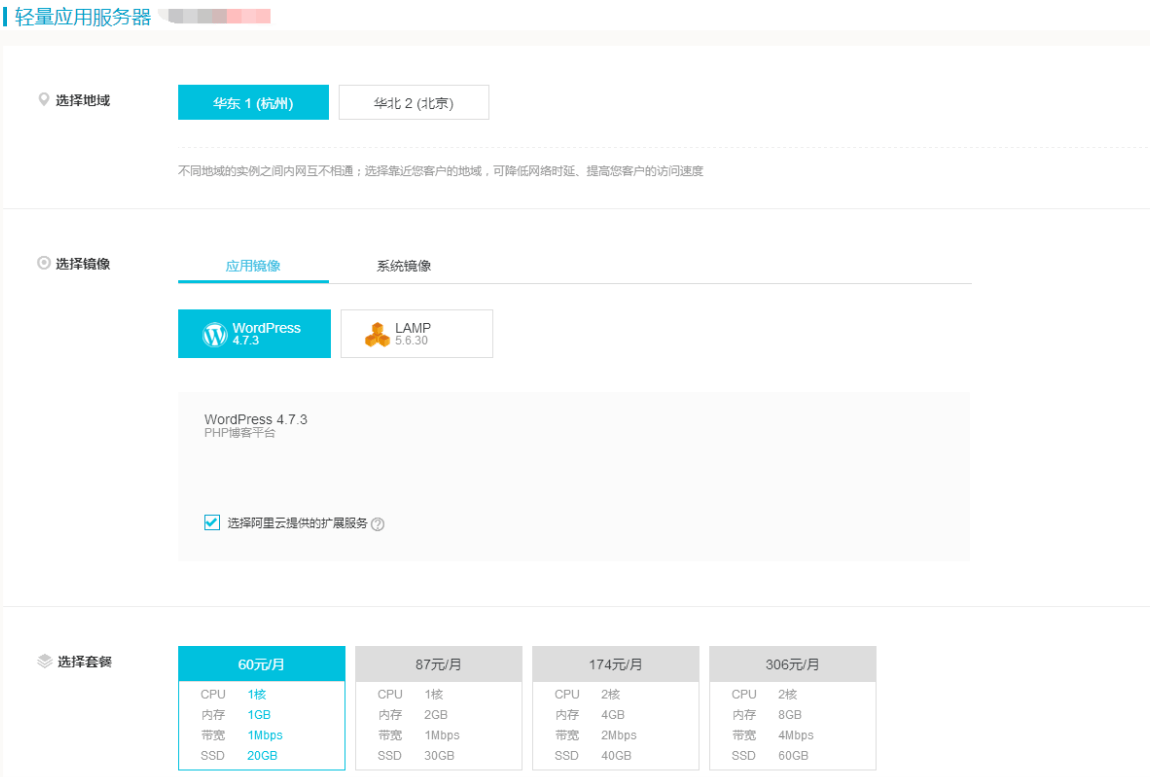The image size is (1150, 777).
Task: Click the disc icon beside 选择镜像
Action: tap(44, 263)
